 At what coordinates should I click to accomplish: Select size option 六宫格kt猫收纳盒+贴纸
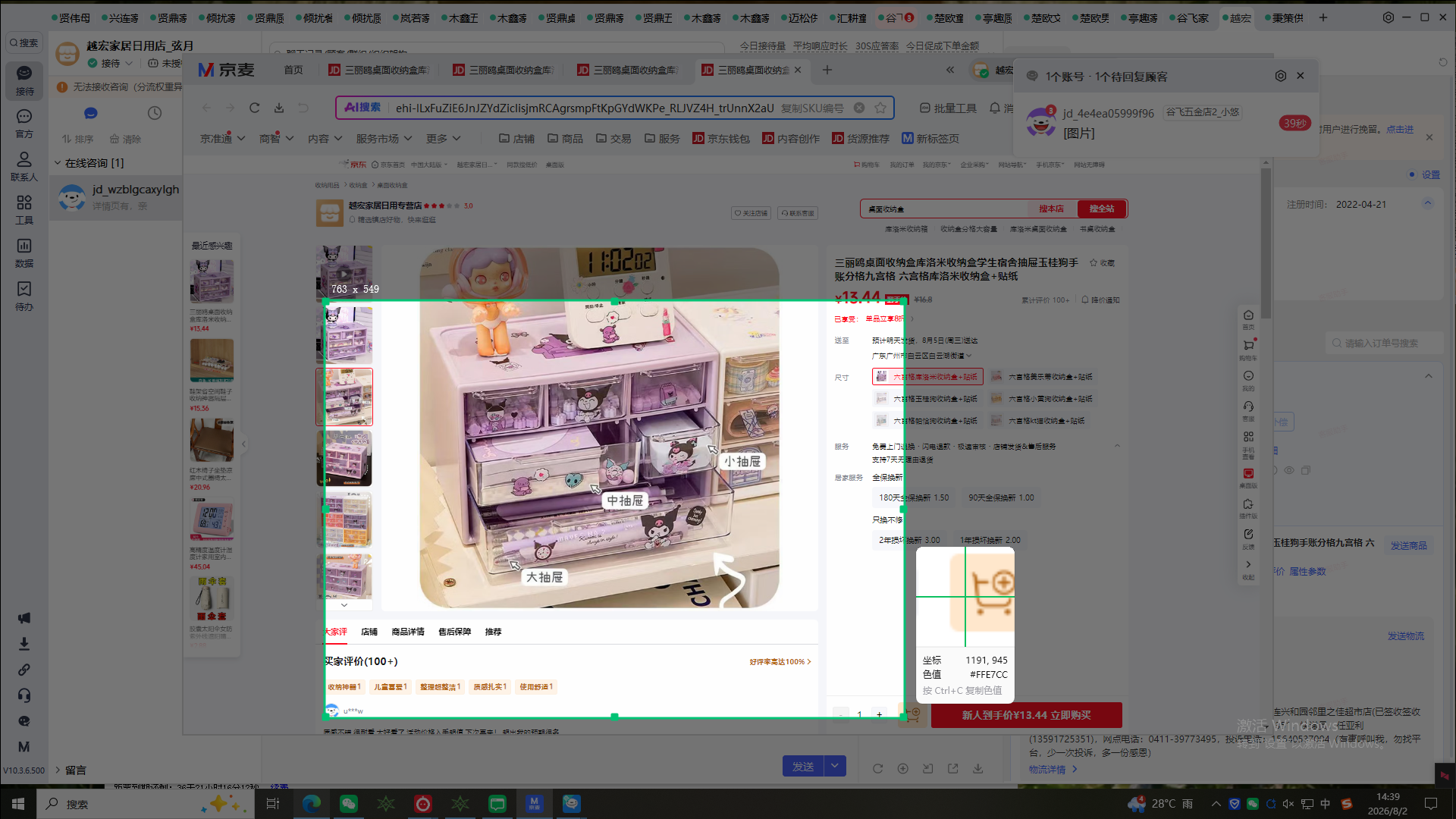tap(1037, 421)
